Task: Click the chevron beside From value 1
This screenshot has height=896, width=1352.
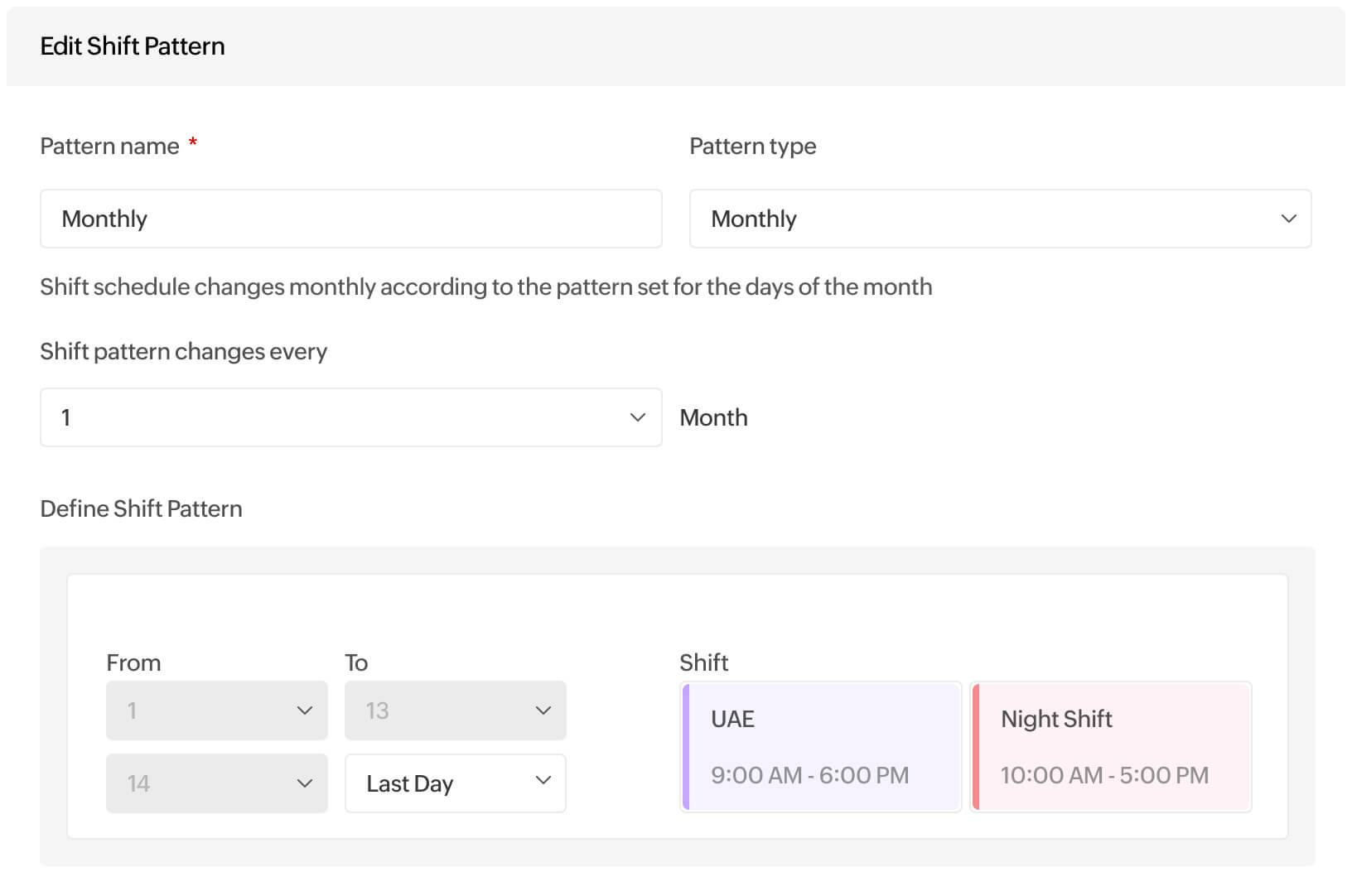Action: coord(304,711)
